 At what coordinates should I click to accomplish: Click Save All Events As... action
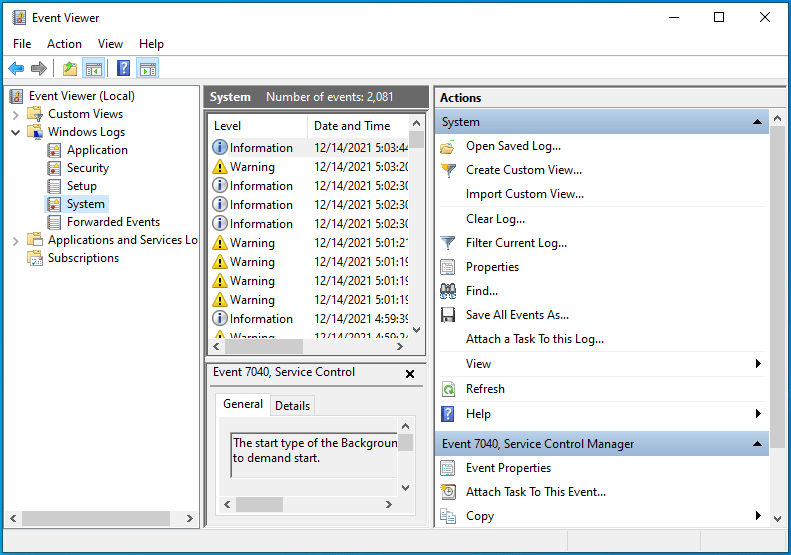coord(518,315)
